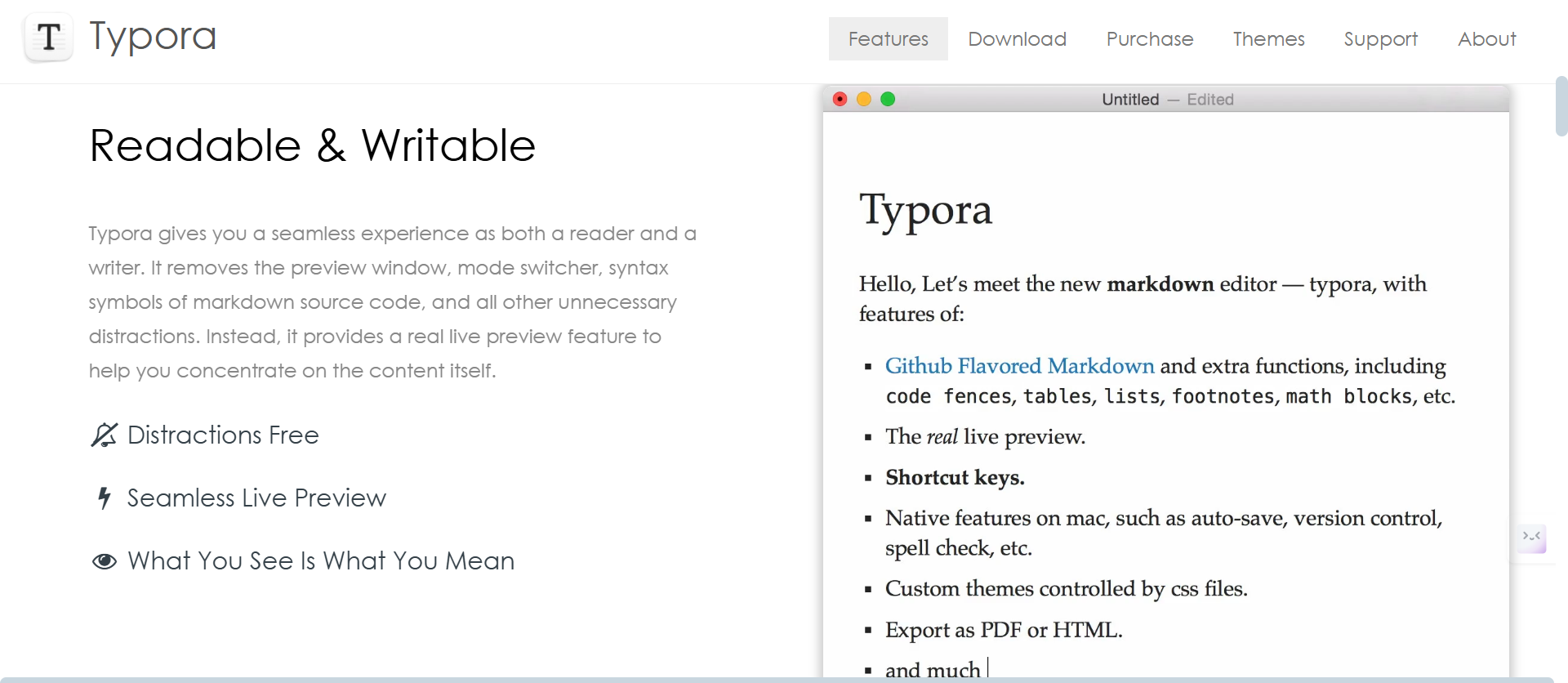The image size is (1568, 683).
Task: Click the Readable & Writable heading
Action: click(x=312, y=145)
